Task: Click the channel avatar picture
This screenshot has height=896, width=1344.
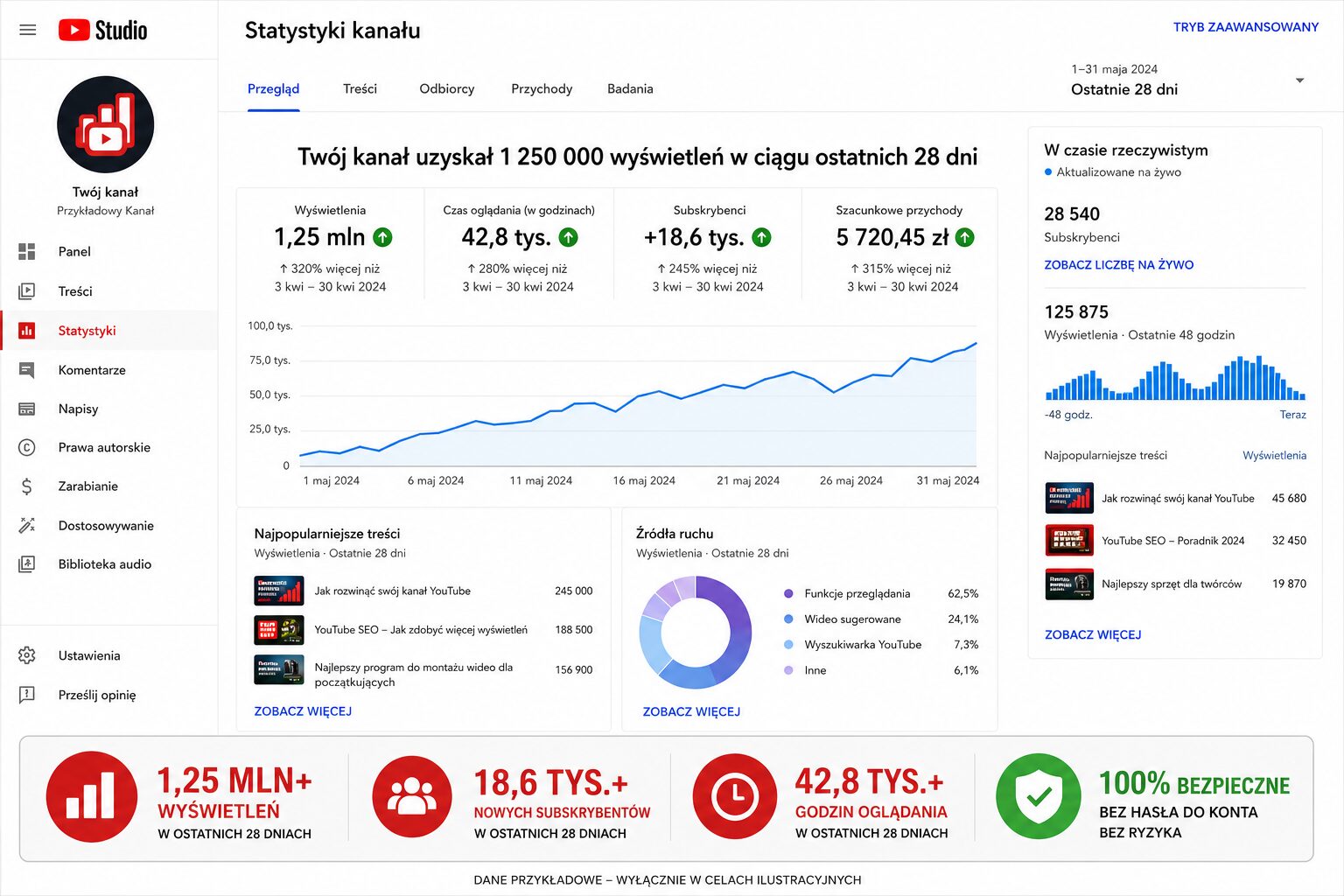Action: [x=106, y=125]
